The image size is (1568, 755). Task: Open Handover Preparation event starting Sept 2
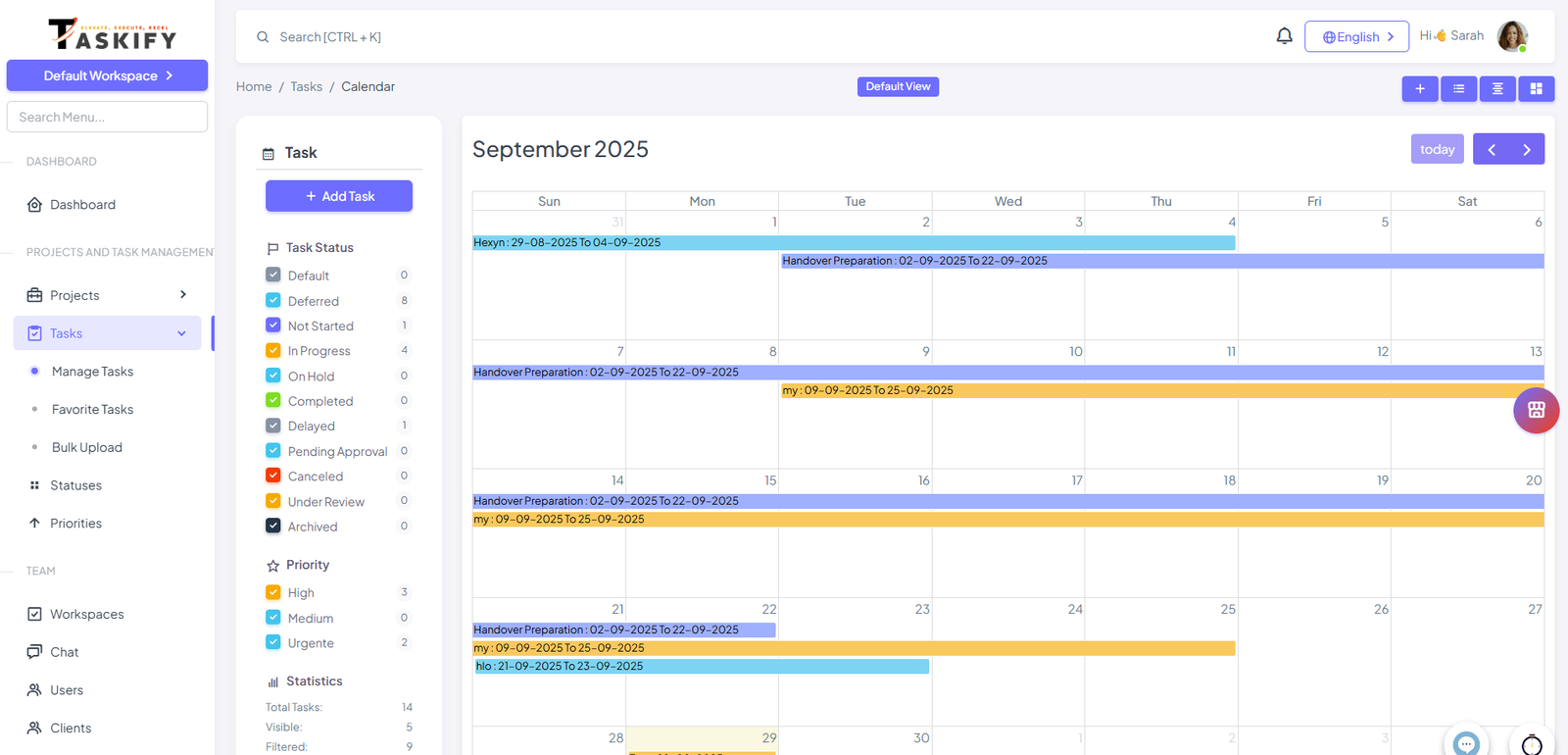coord(1162,261)
